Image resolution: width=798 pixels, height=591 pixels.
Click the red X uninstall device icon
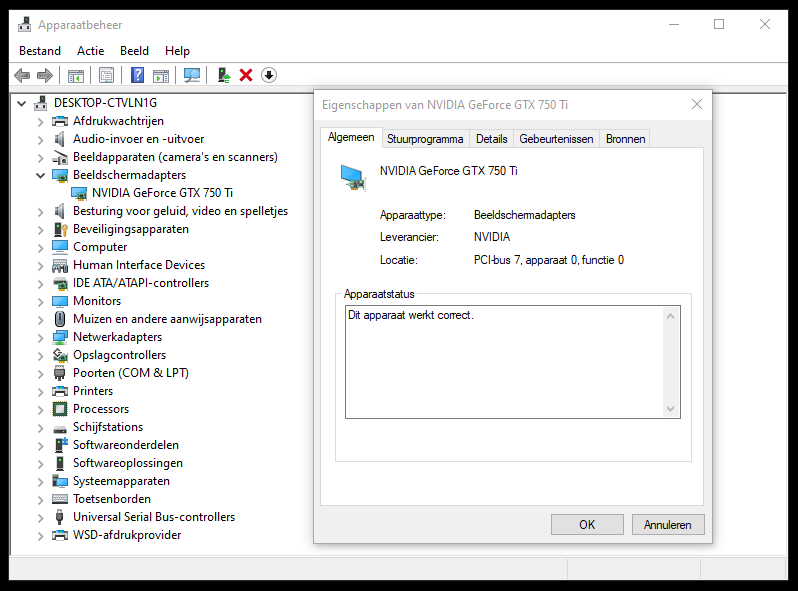pos(246,75)
